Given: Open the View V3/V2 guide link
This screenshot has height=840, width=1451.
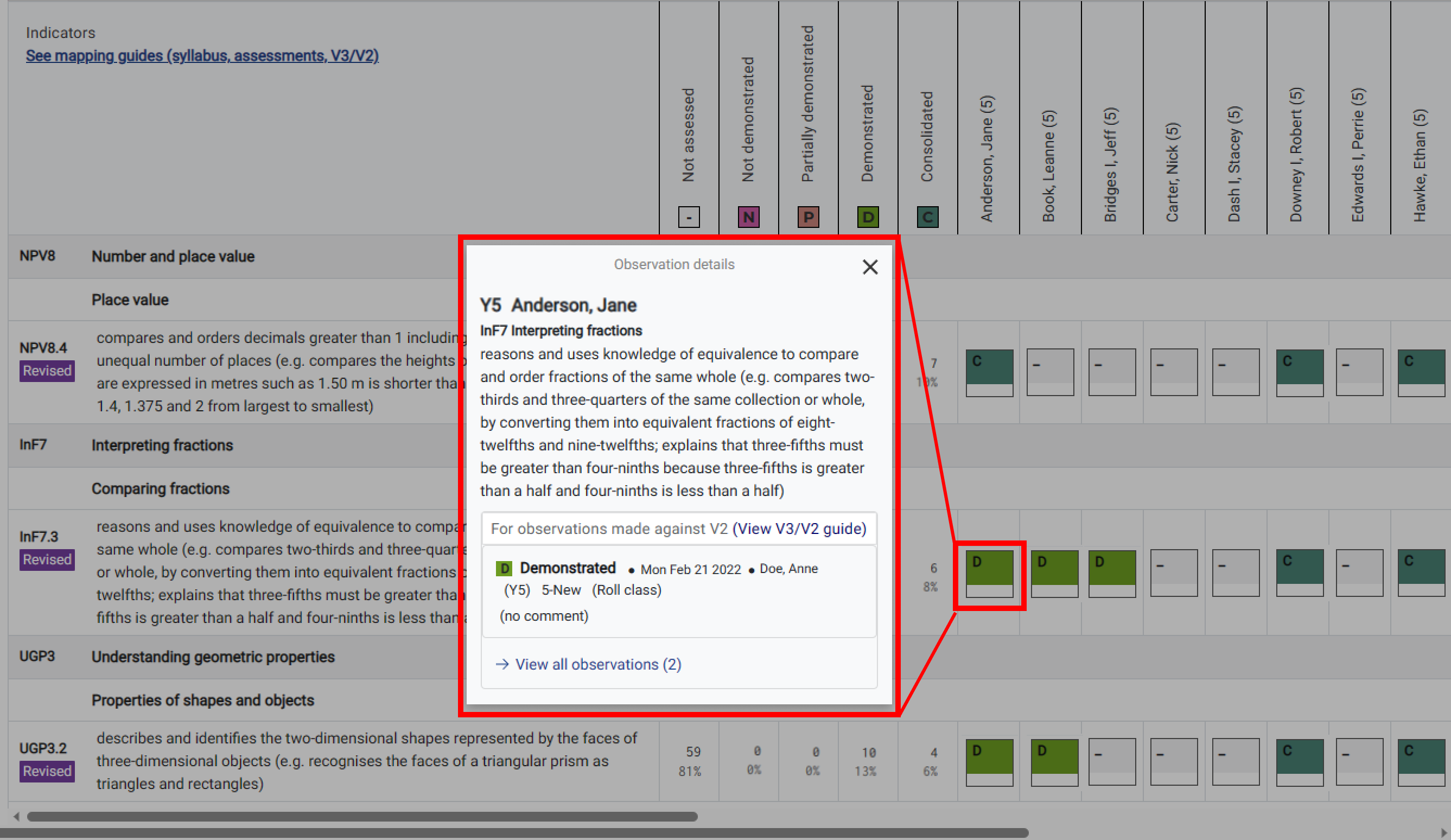Looking at the screenshot, I should (799, 529).
